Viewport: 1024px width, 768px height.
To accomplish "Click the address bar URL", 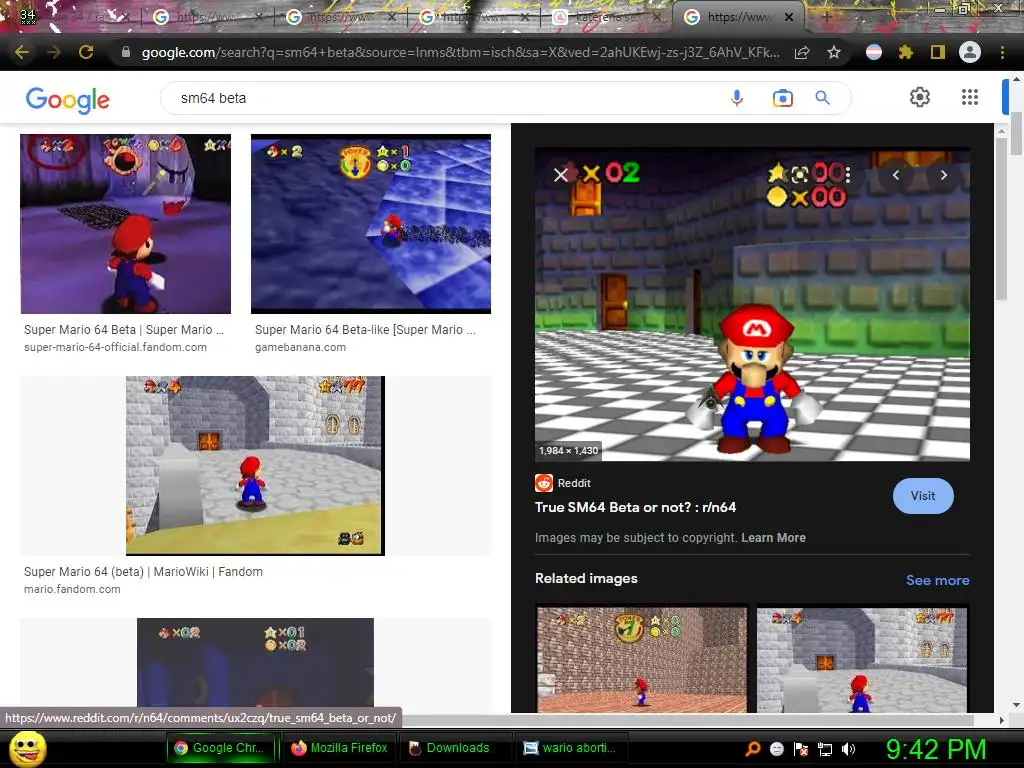I will (460, 52).
